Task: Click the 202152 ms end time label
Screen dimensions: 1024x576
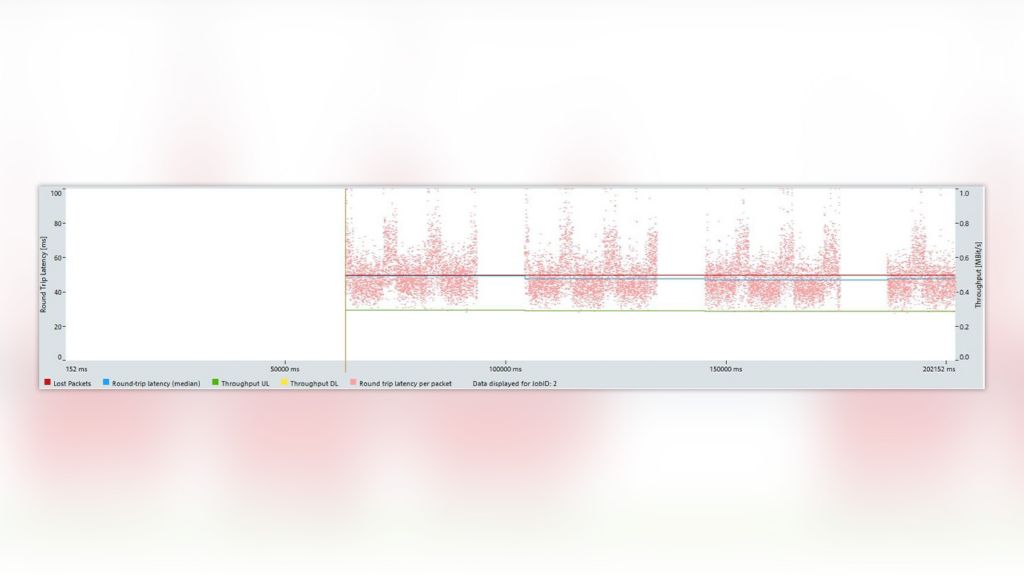Action: pos(937,369)
